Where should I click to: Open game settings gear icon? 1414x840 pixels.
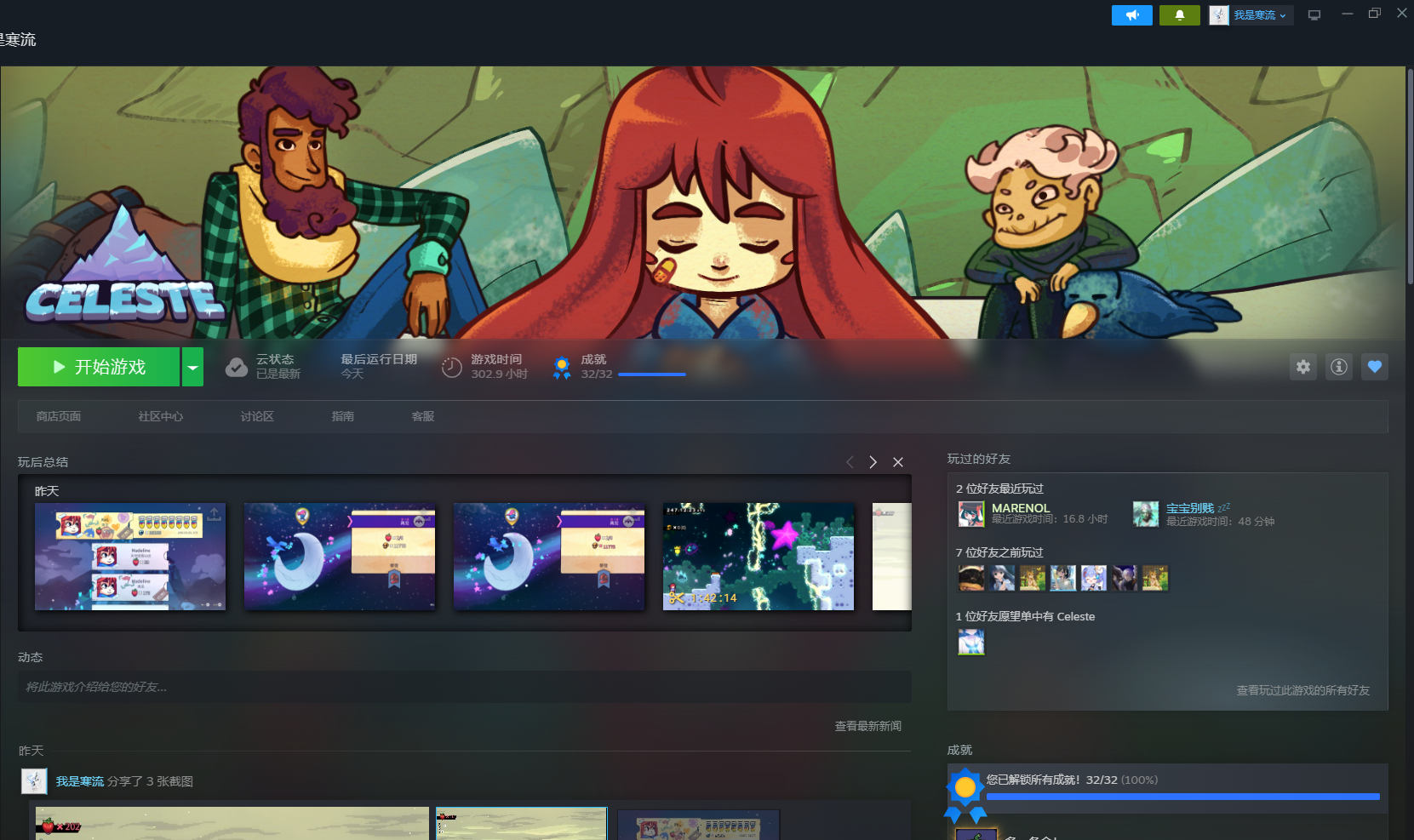coord(1302,367)
